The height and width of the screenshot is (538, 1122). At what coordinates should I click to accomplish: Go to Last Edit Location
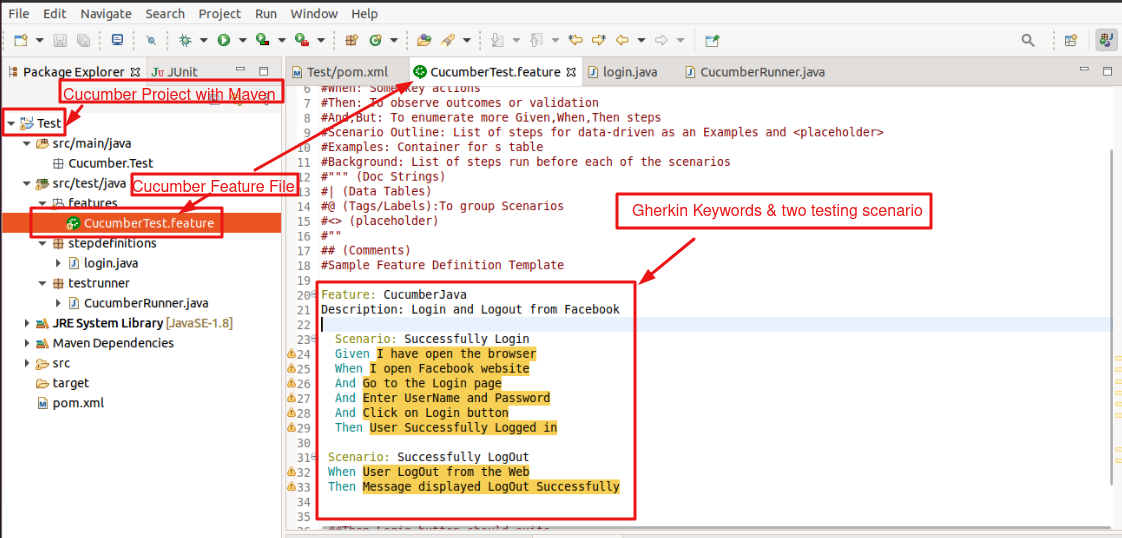pos(575,41)
